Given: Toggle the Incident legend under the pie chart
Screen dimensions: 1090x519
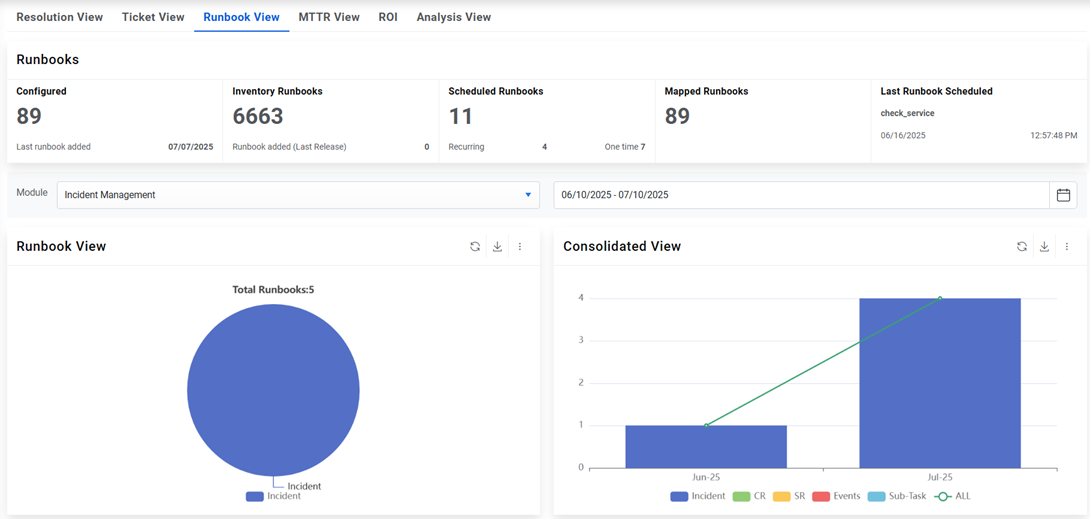Looking at the screenshot, I should pyautogui.click(x=273, y=496).
